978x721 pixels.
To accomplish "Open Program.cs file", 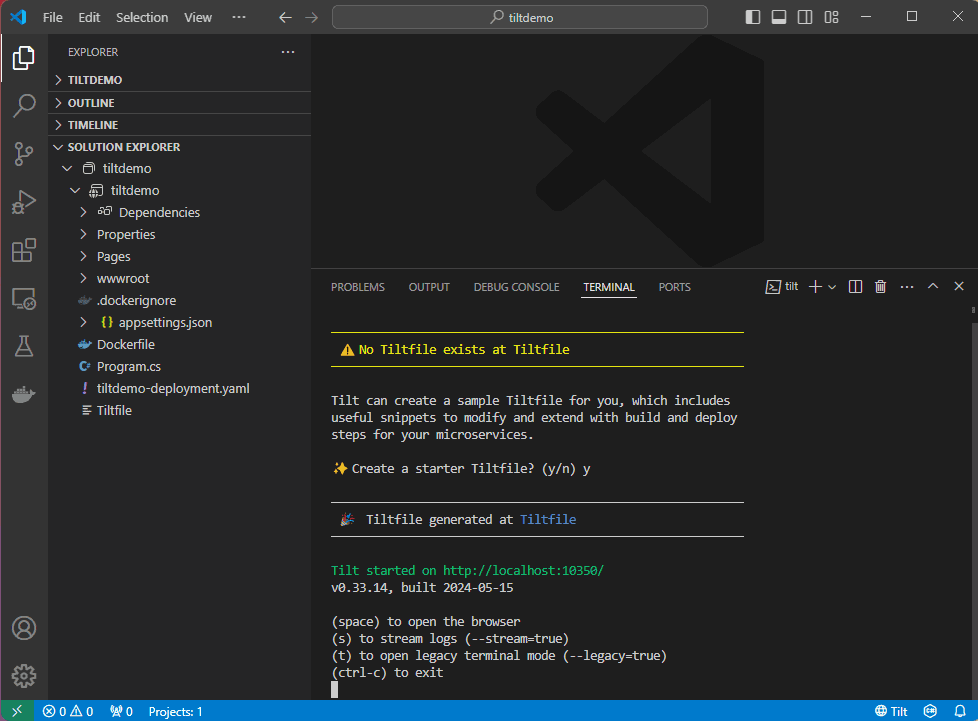I will pyautogui.click(x=128, y=366).
